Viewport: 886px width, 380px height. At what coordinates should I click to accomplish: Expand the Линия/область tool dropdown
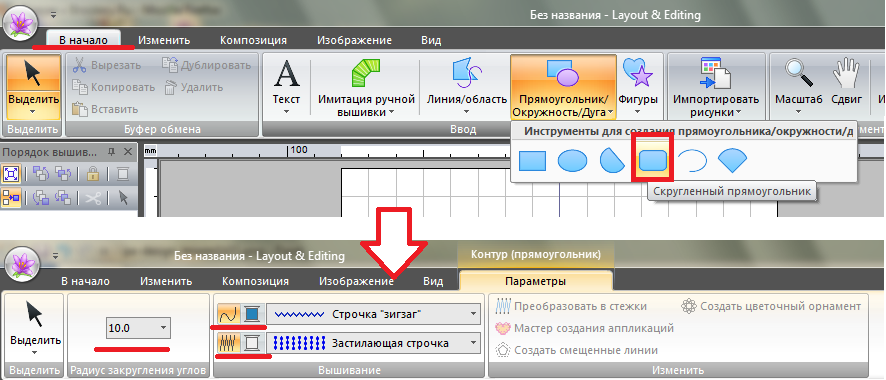coord(466,106)
